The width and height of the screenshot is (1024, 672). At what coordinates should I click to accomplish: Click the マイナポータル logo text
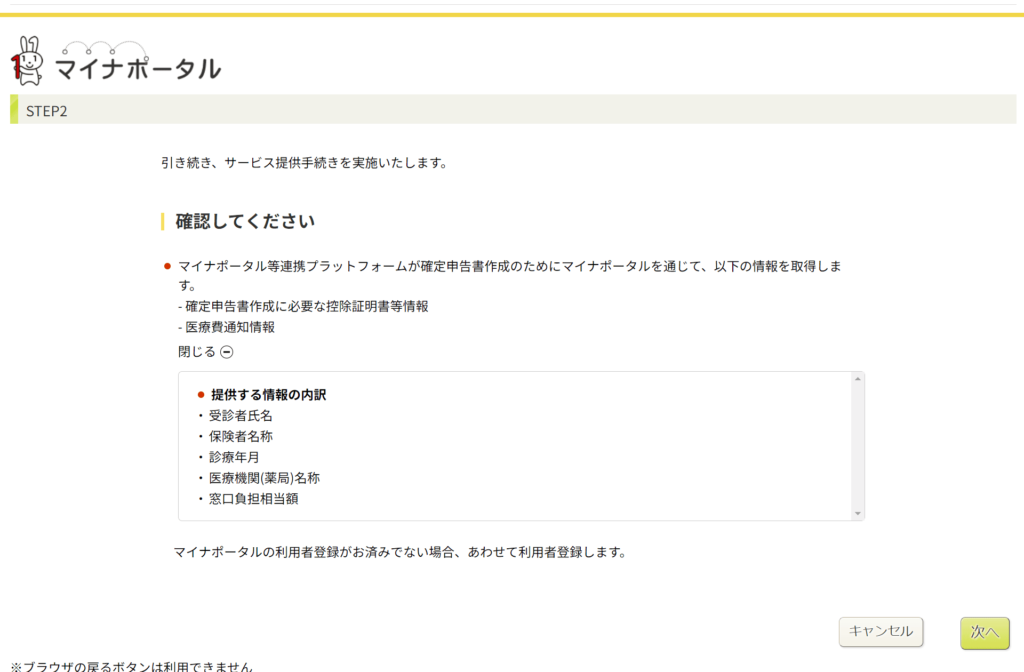coord(137,68)
